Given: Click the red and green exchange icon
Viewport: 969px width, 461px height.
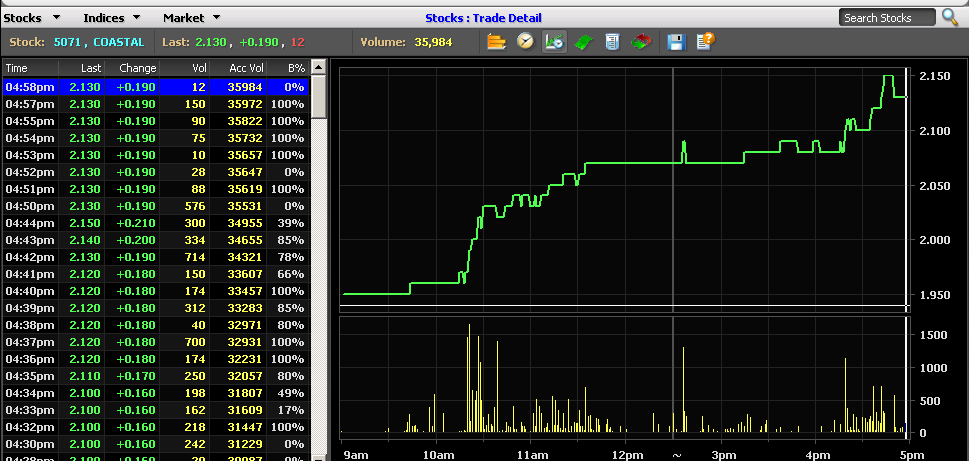Looking at the screenshot, I should pos(643,42).
